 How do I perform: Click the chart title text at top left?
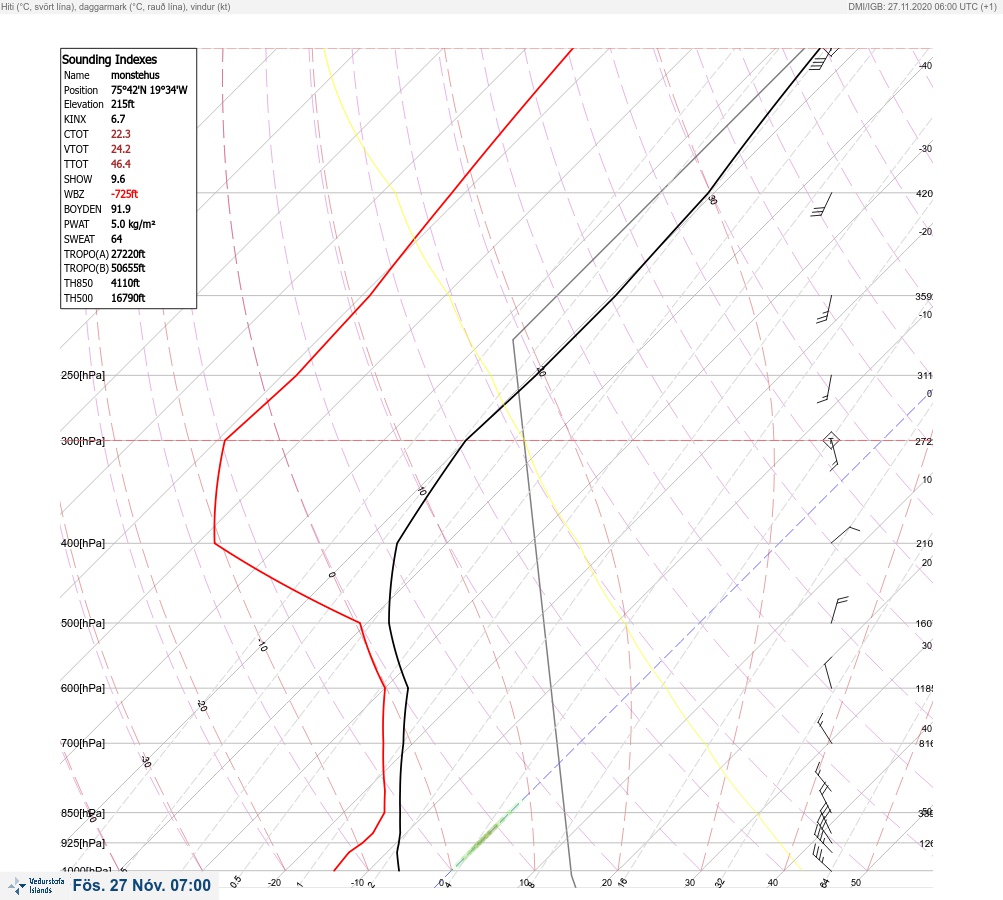(x=116, y=7)
